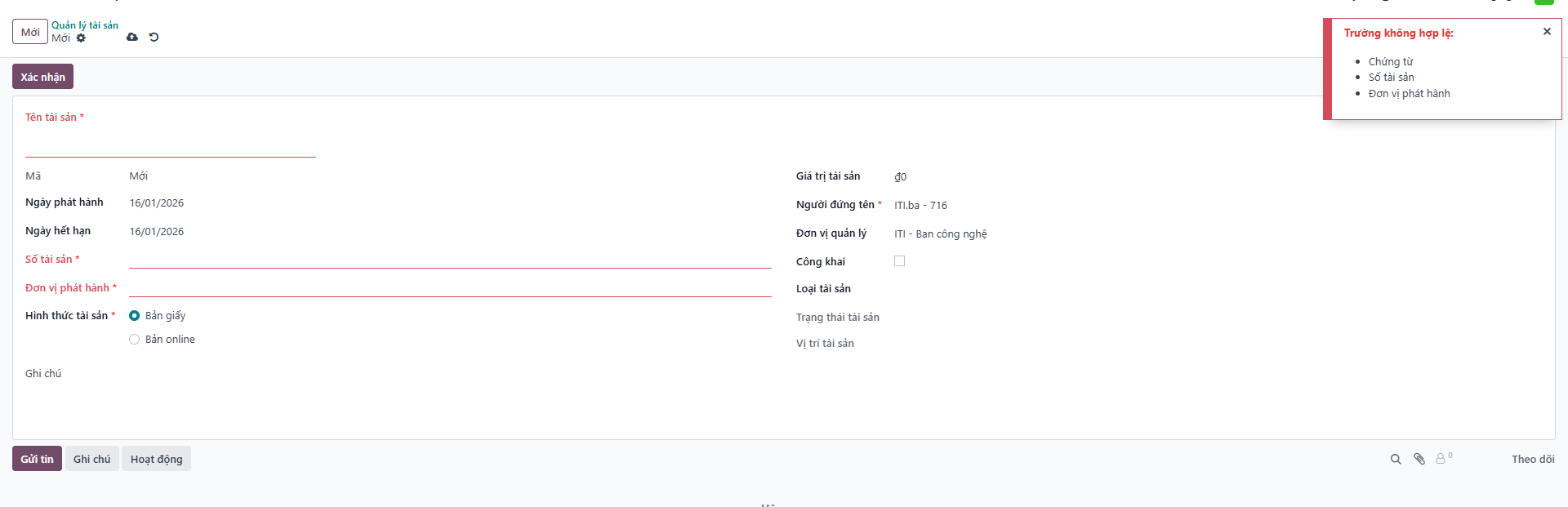
Task: Edit the Giá trị tài sản amount ₫0
Action: coord(900,177)
